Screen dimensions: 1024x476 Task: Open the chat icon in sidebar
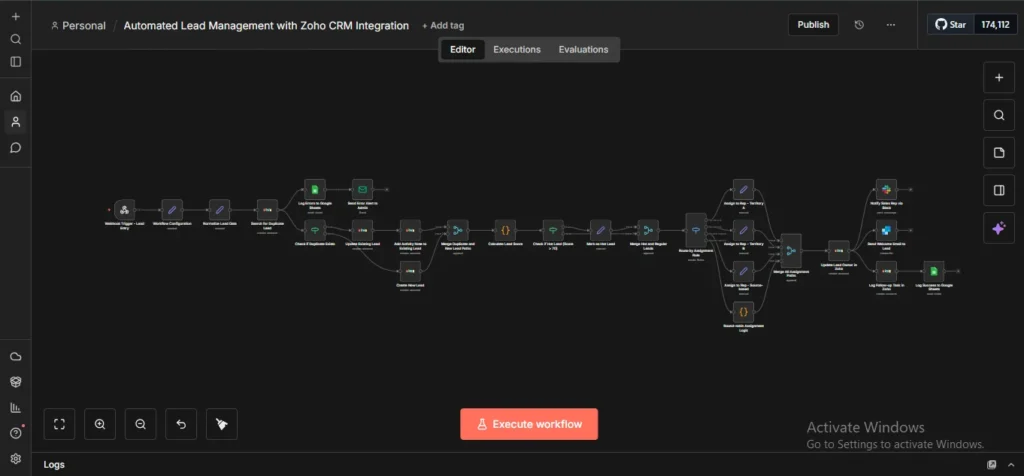click(x=16, y=148)
